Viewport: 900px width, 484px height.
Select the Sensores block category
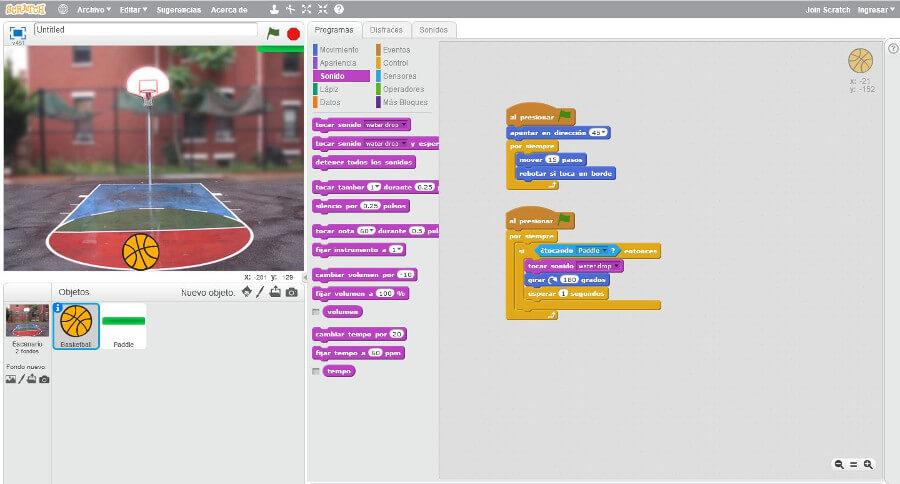[x=399, y=76]
